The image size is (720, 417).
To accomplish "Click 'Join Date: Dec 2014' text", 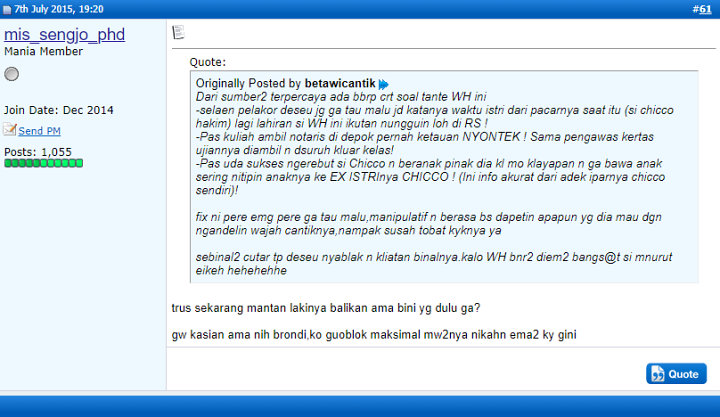I will point(59,110).
